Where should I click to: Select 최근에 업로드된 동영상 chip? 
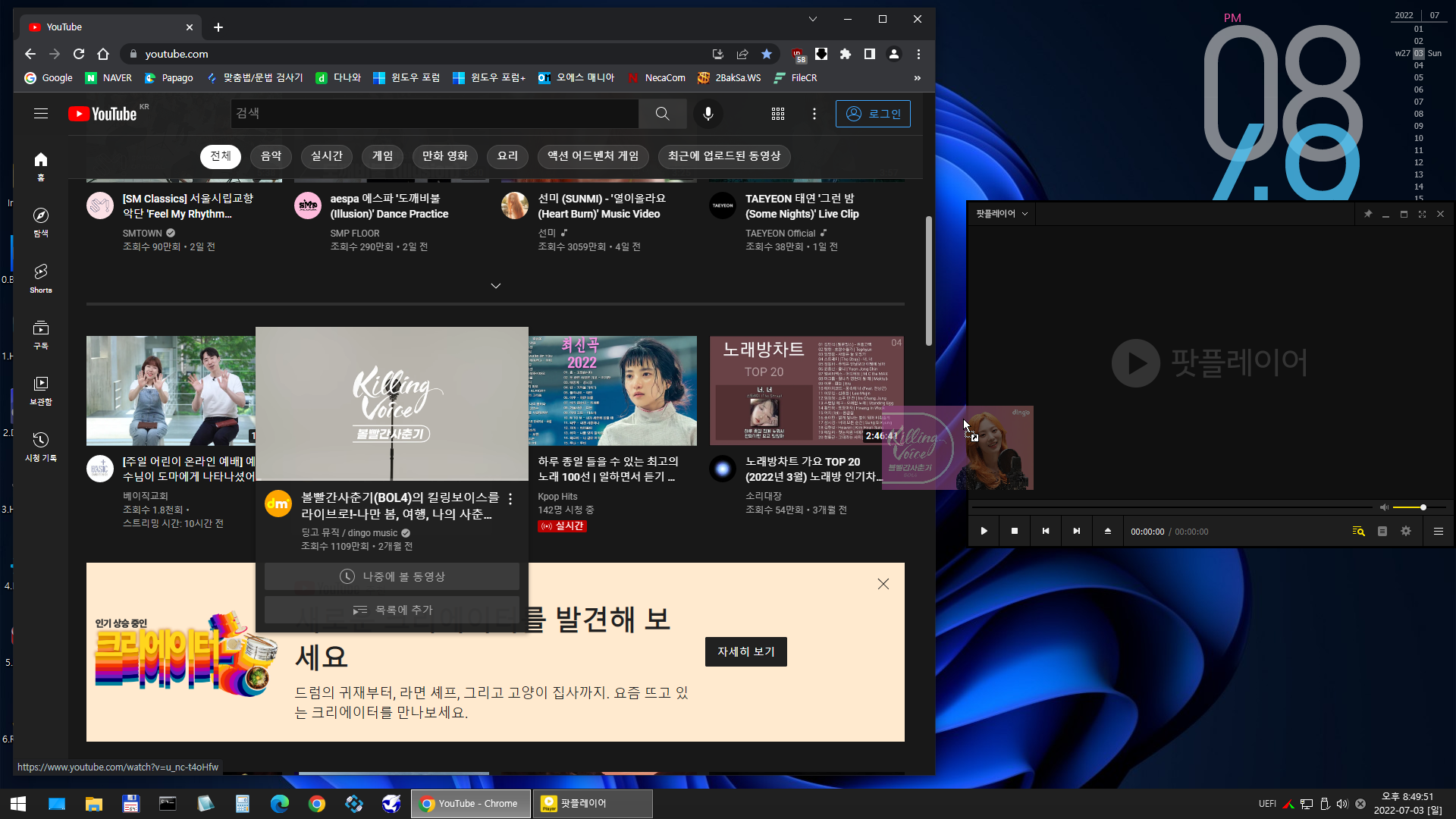(x=724, y=156)
